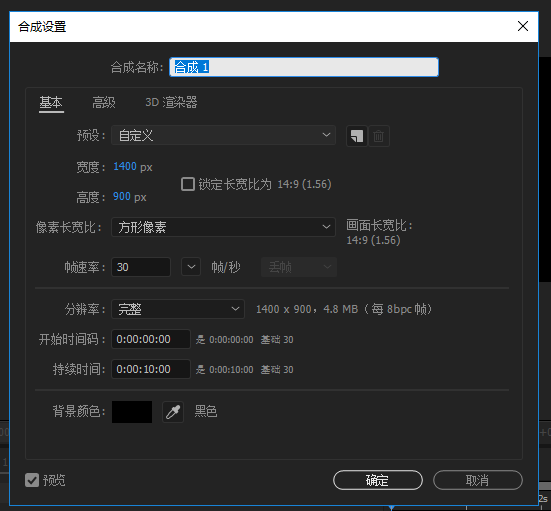Open the 预设 dropdown

click(223, 135)
